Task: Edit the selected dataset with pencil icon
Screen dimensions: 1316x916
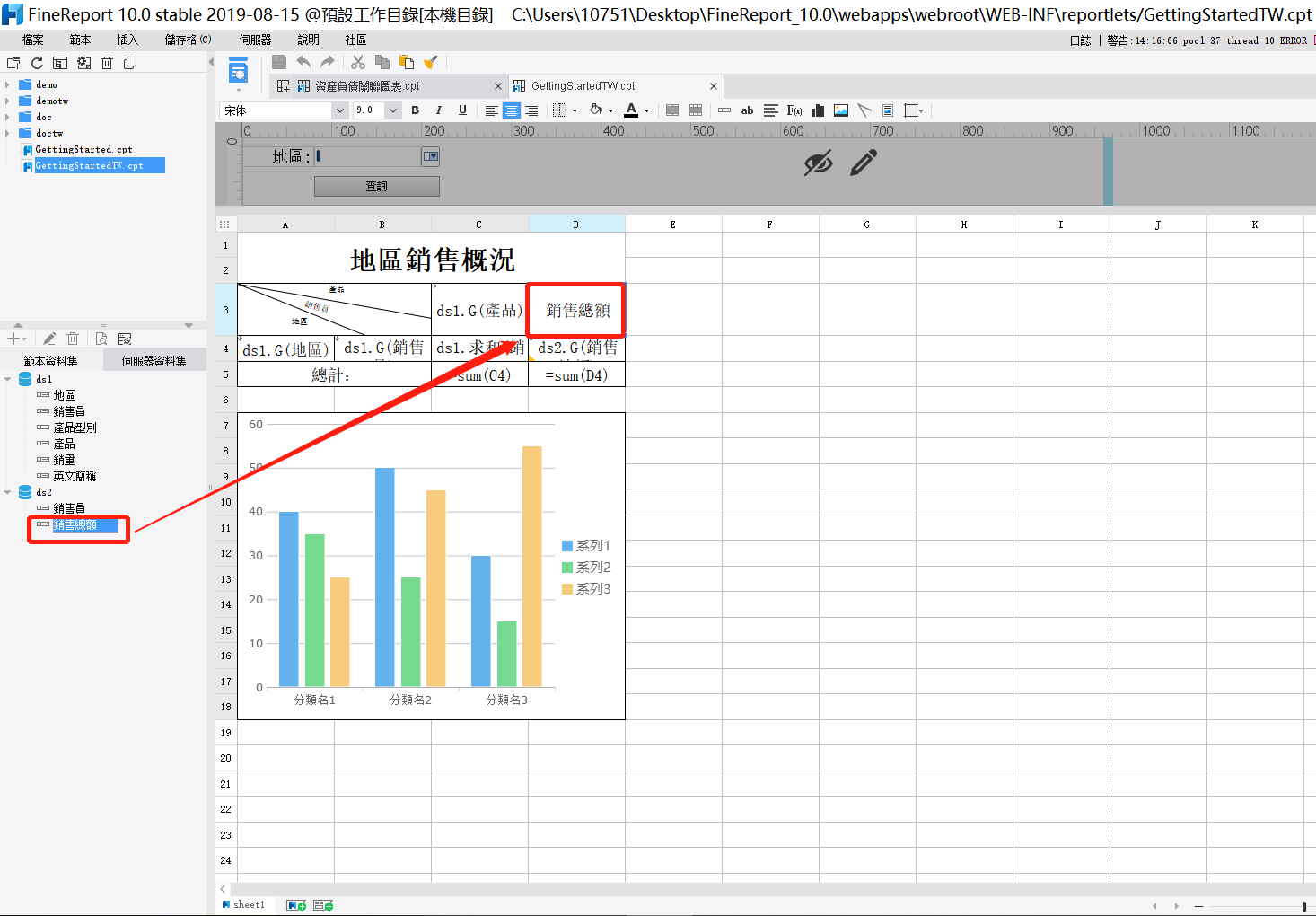Action: (x=49, y=339)
